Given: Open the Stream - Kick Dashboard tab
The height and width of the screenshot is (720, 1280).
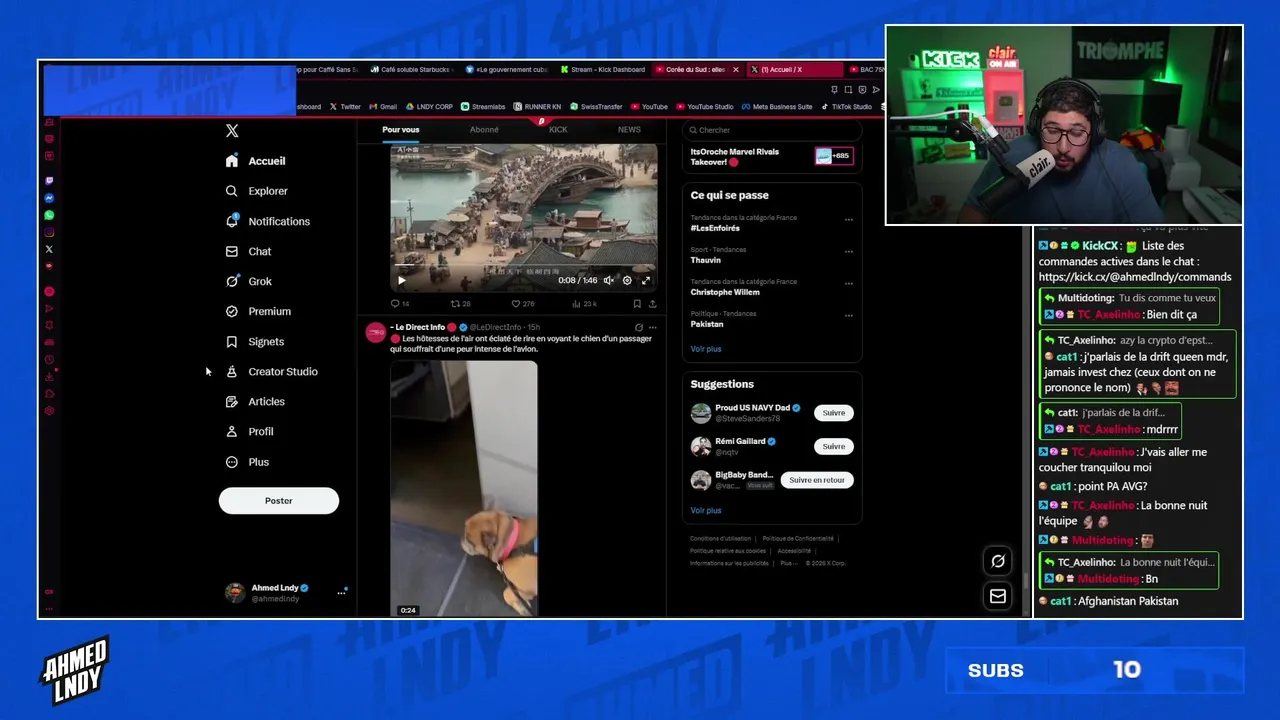Looking at the screenshot, I should 603,70.
